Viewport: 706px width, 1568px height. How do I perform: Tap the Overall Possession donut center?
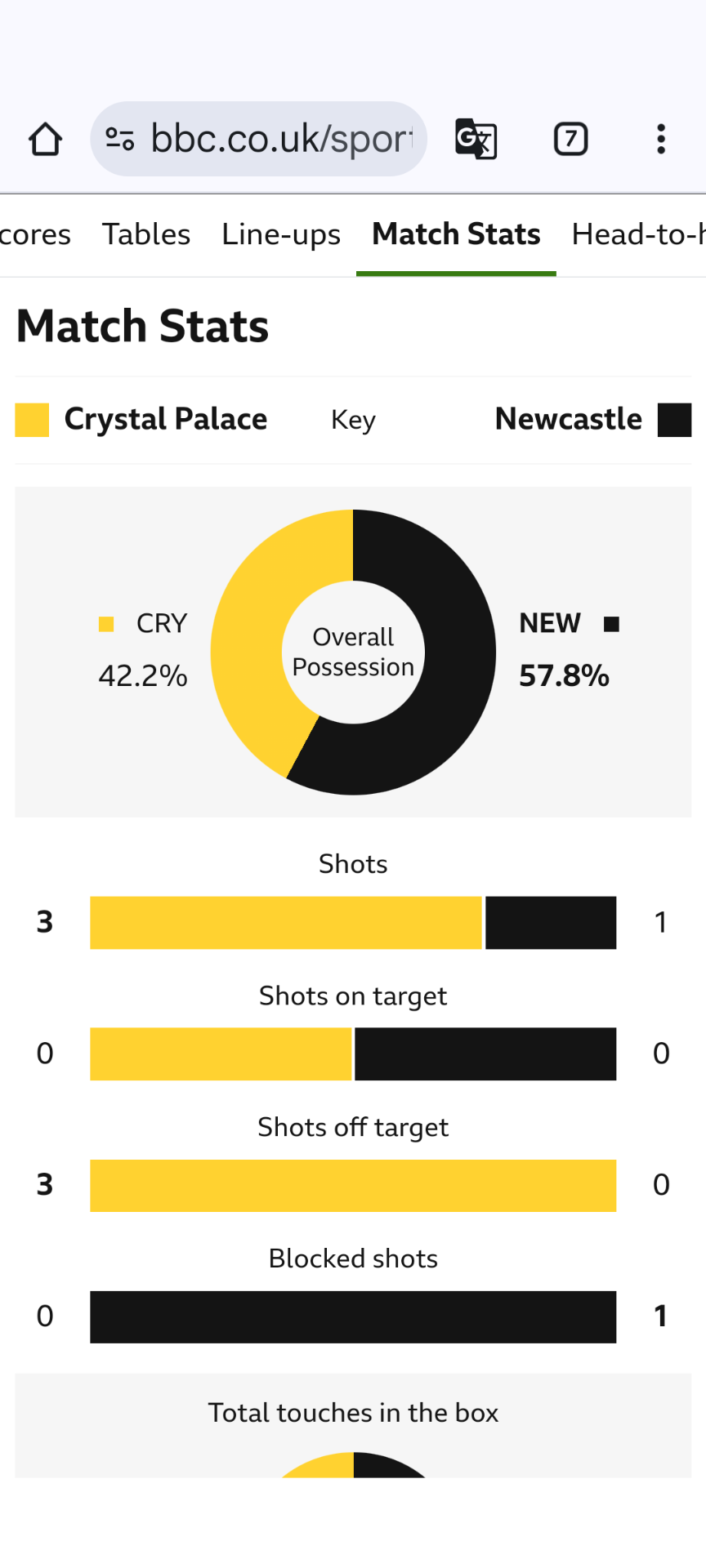pos(353,652)
